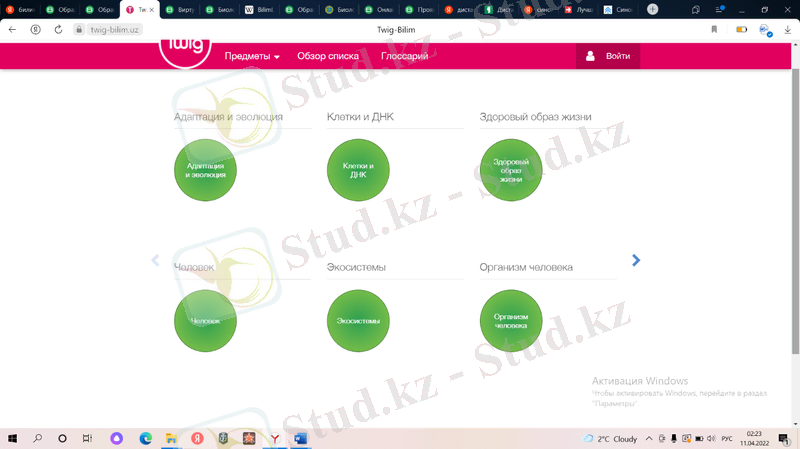Bookmark this page
This screenshot has height=449, width=800.
(x=714, y=30)
